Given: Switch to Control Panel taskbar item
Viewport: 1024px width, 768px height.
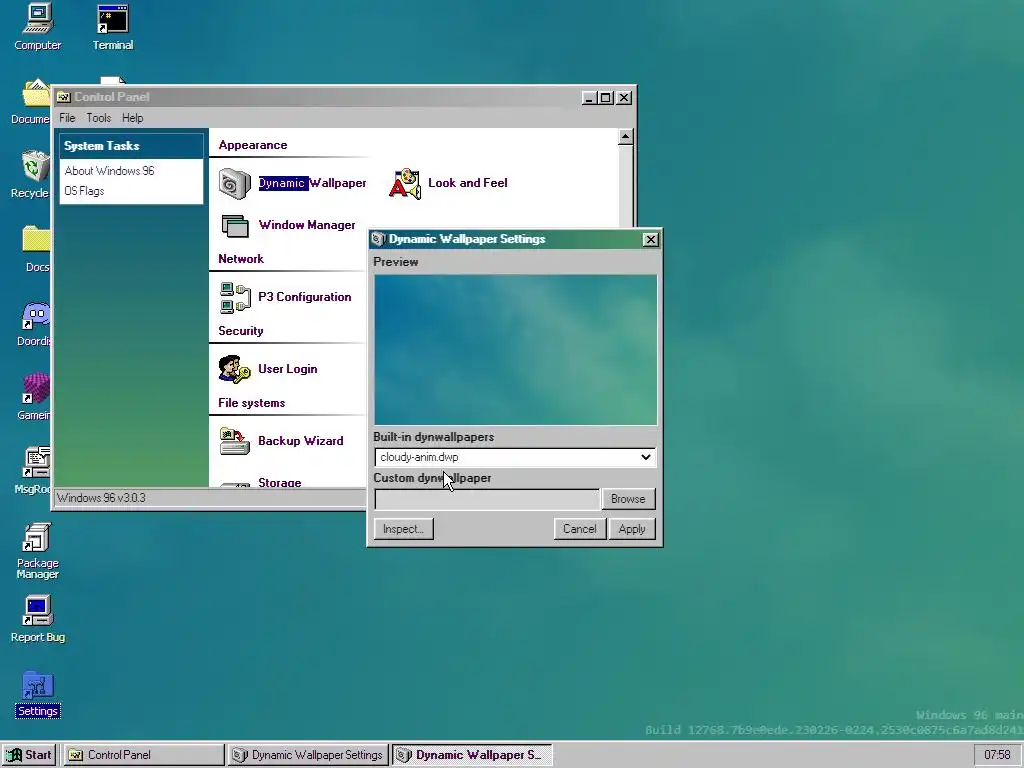Looking at the screenshot, I should pos(143,755).
